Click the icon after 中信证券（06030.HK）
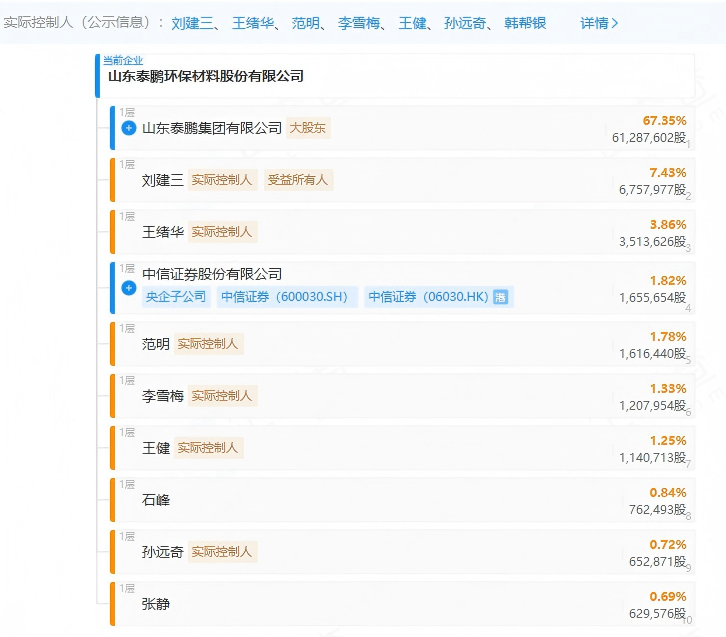 coord(501,297)
